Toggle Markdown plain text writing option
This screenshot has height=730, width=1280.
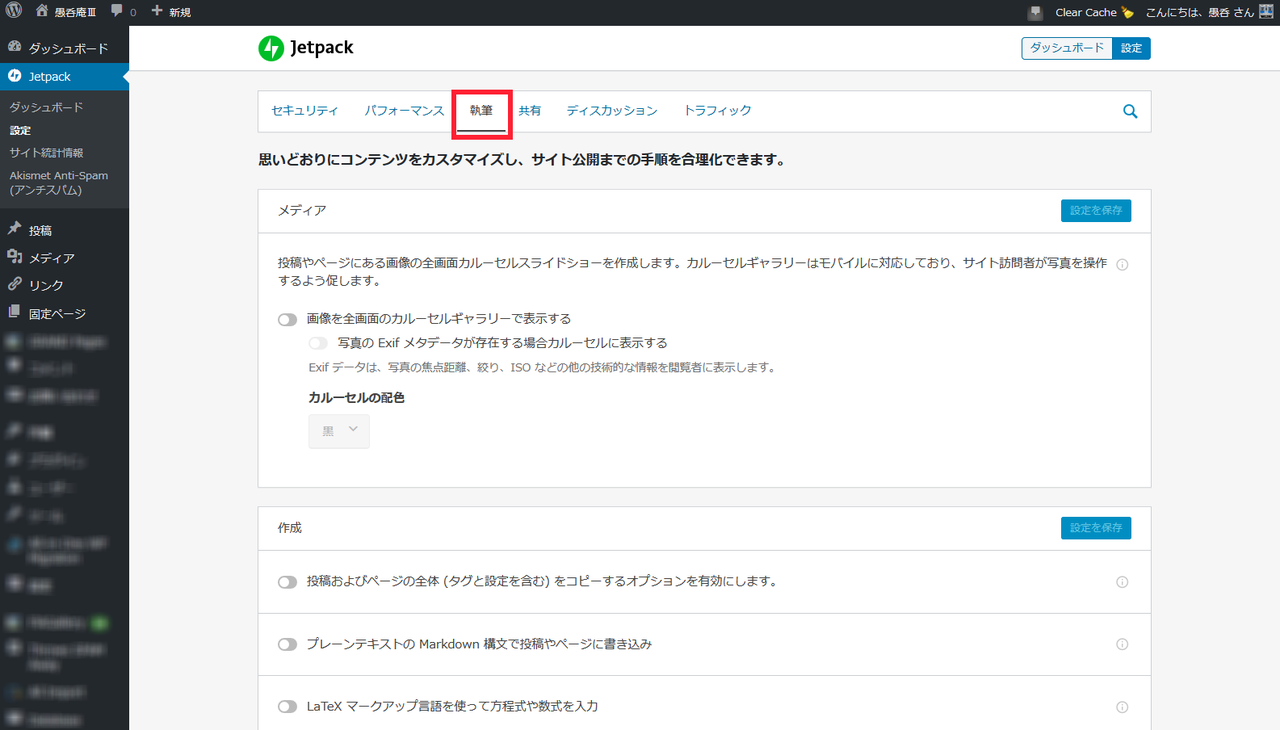(288, 645)
